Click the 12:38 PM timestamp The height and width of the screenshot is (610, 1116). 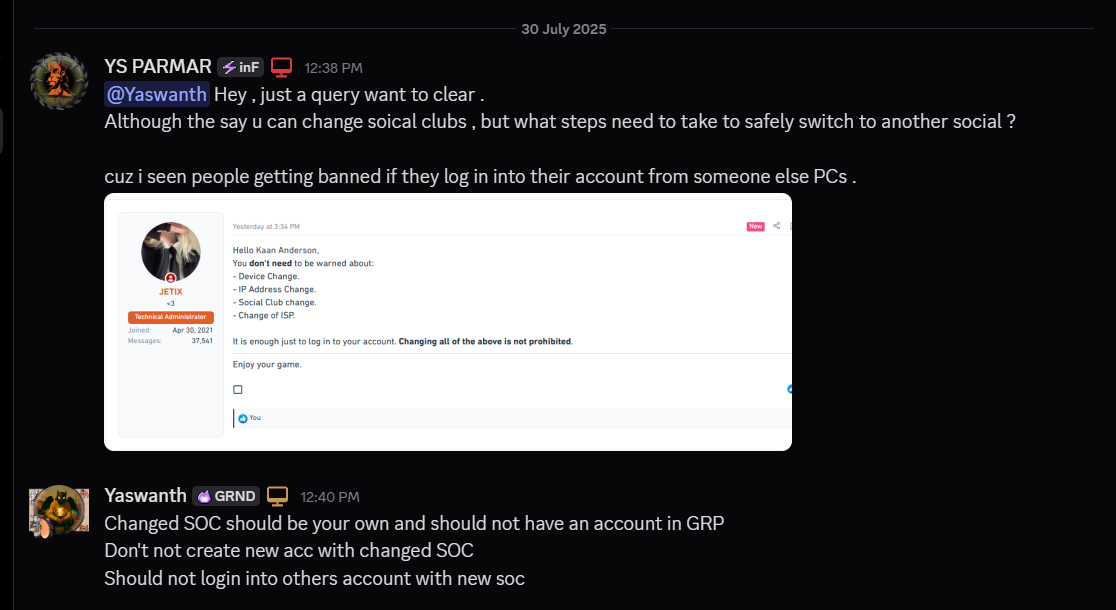[x=333, y=67]
